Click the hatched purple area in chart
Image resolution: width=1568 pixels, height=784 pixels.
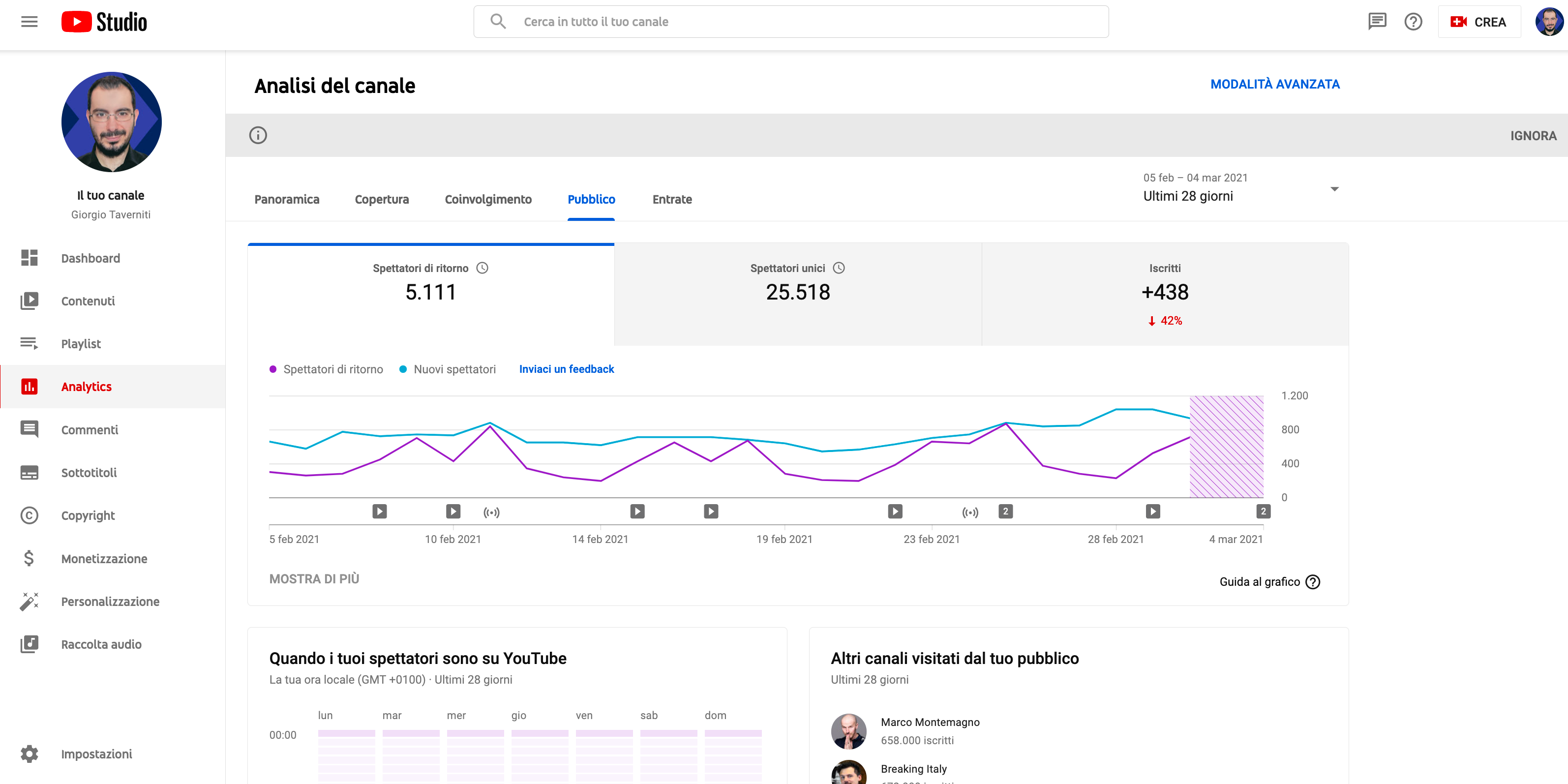pyautogui.click(x=1227, y=446)
